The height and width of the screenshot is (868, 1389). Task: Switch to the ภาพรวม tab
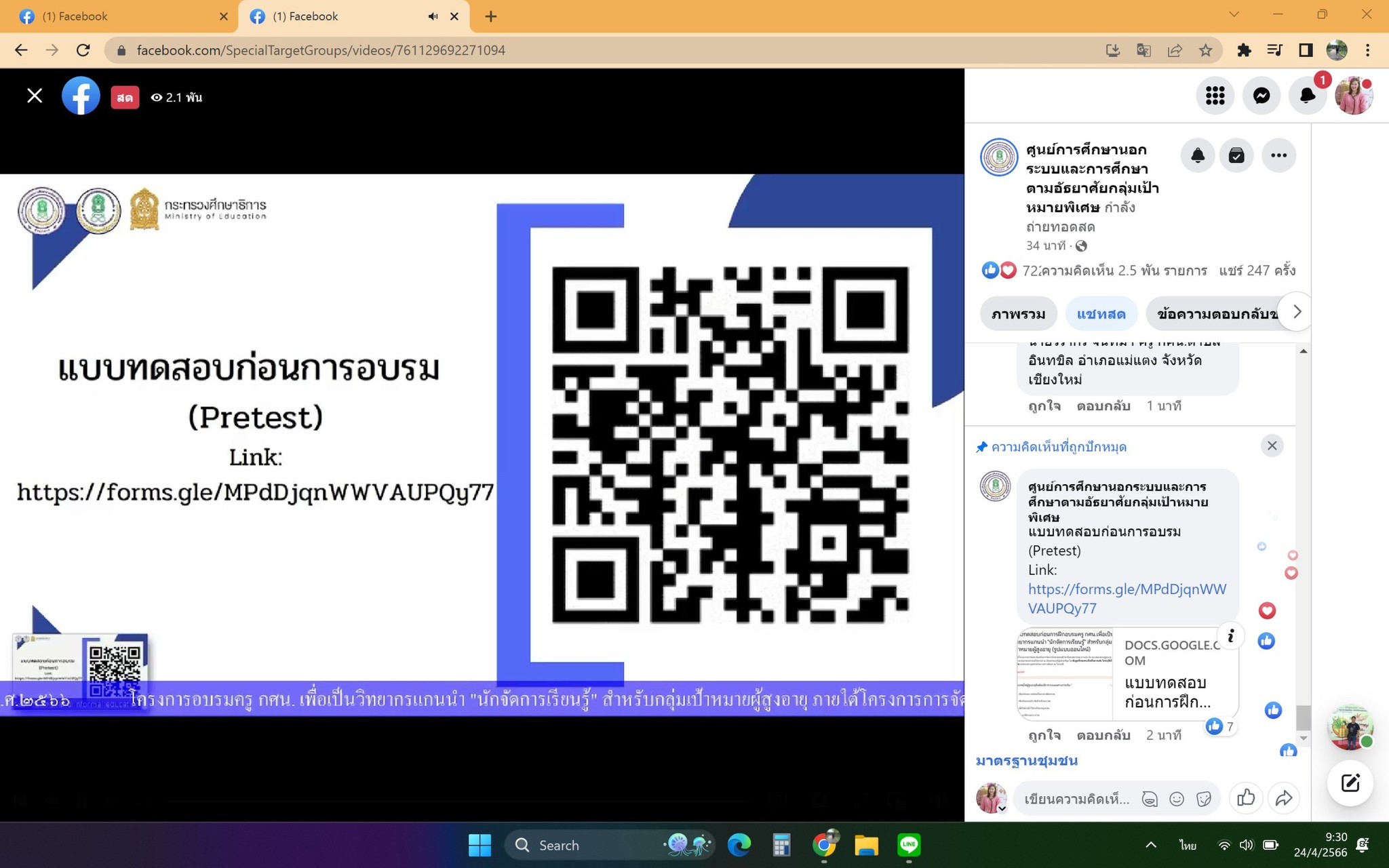1018,314
